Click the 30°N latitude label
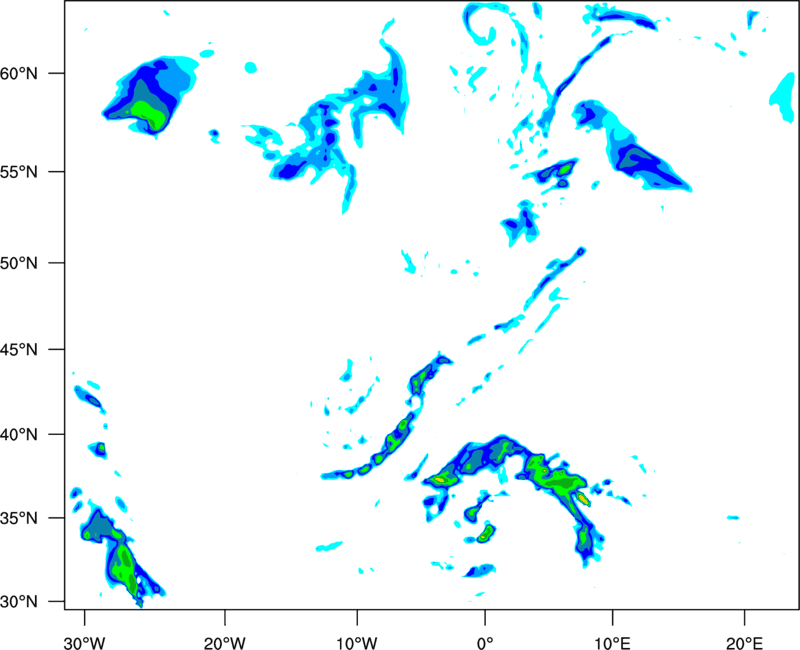The width and height of the screenshot is (800, 650). [x=19, y=602]
